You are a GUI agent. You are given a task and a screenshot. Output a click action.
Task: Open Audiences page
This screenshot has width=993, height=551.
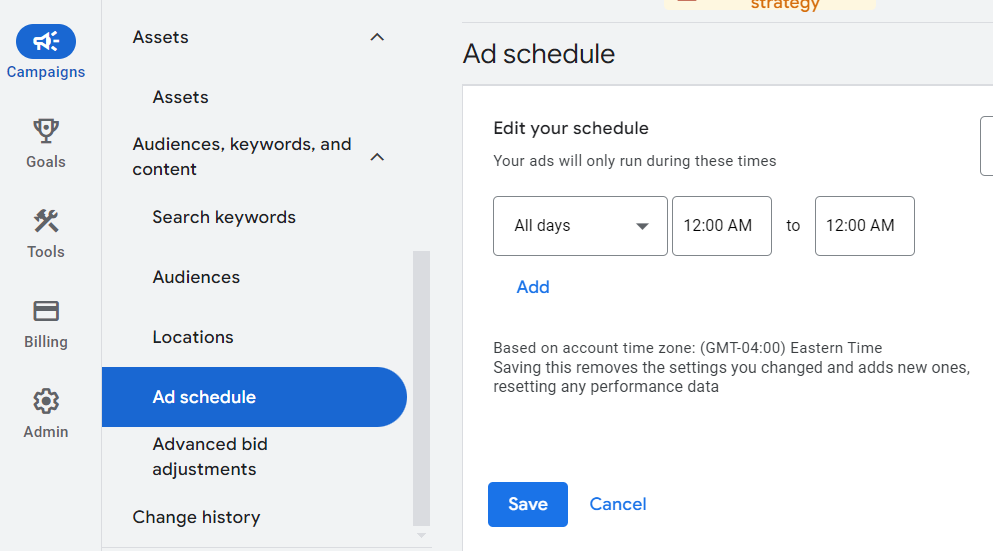[196, 277]
